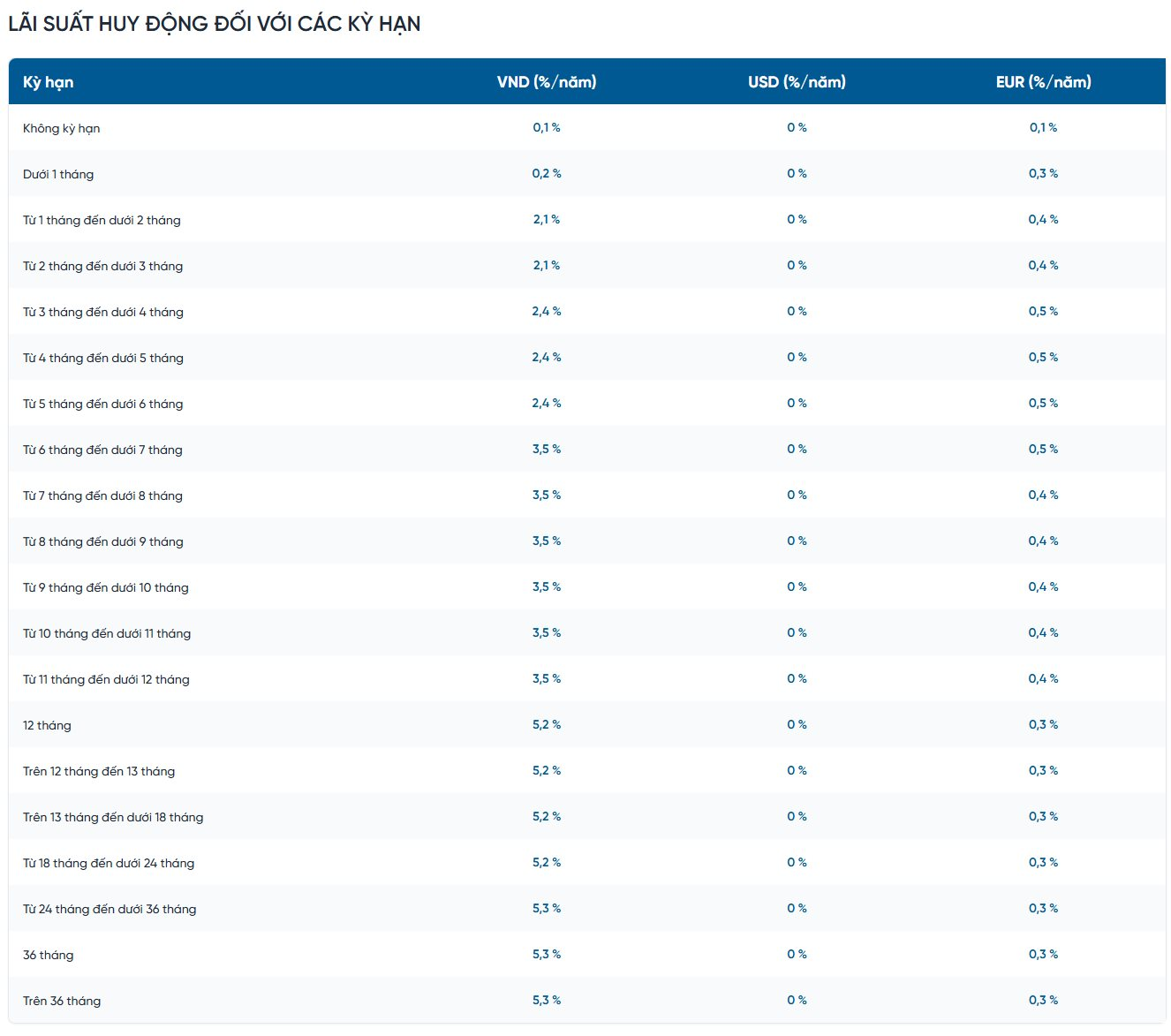Click the Từ 9 tháng đến dưới 10 tháng row

coord(106,587)
